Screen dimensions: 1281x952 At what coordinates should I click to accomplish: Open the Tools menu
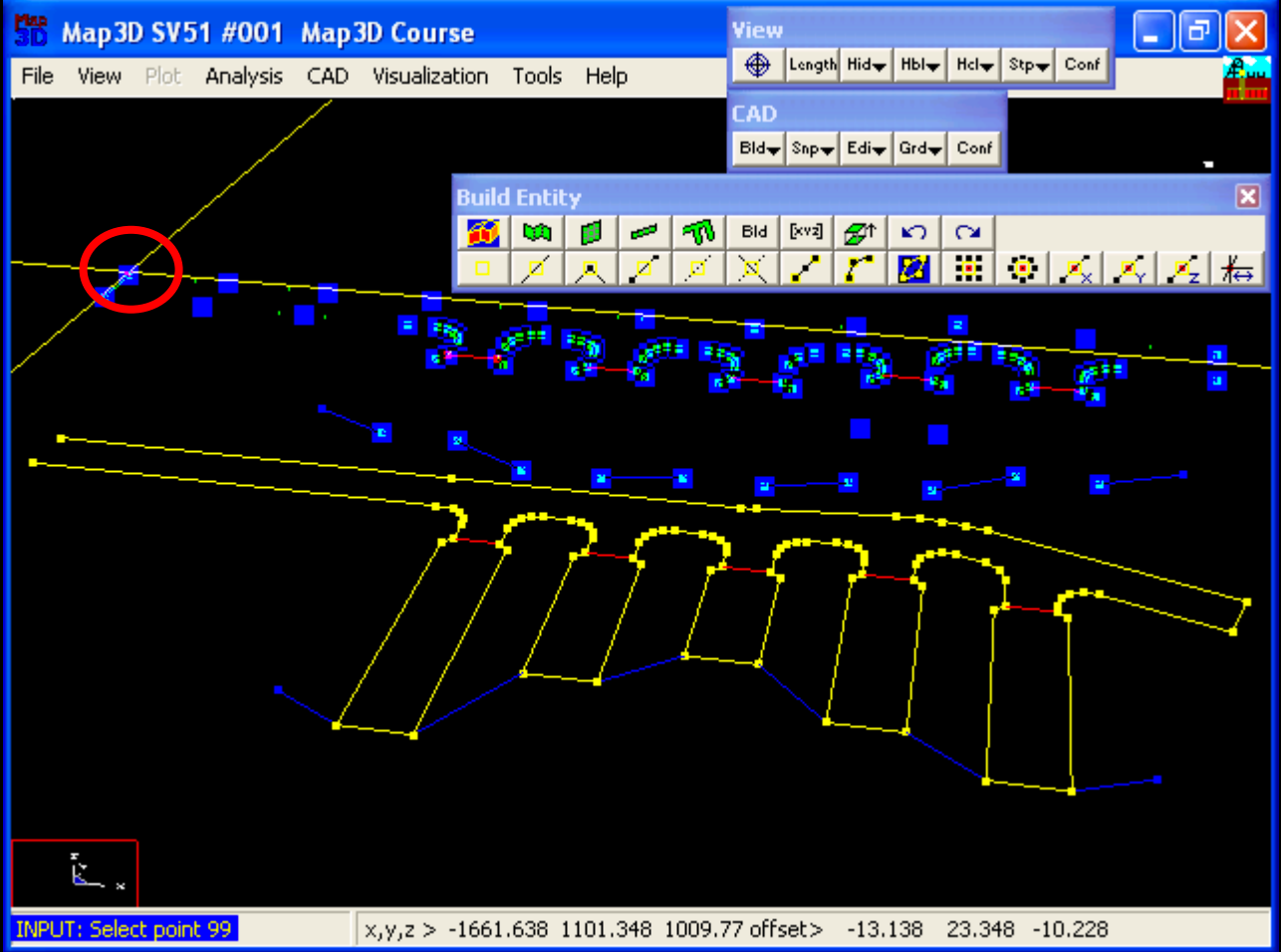(x=537, y=76)
